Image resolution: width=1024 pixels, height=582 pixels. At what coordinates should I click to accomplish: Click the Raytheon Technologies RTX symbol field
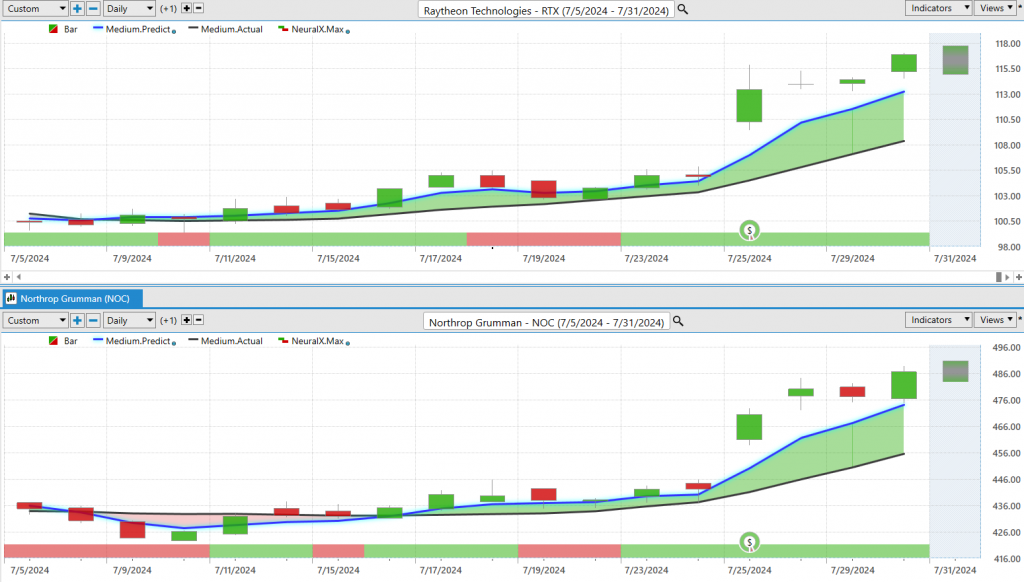click(545, 10)
